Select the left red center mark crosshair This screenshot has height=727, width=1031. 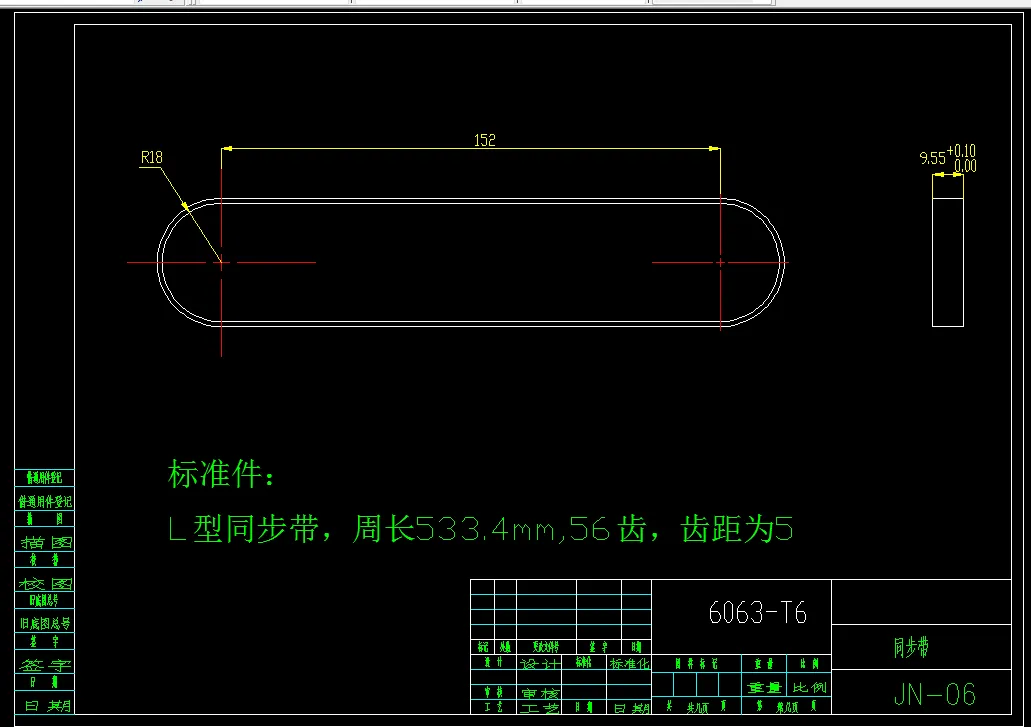tap(222, 262)
